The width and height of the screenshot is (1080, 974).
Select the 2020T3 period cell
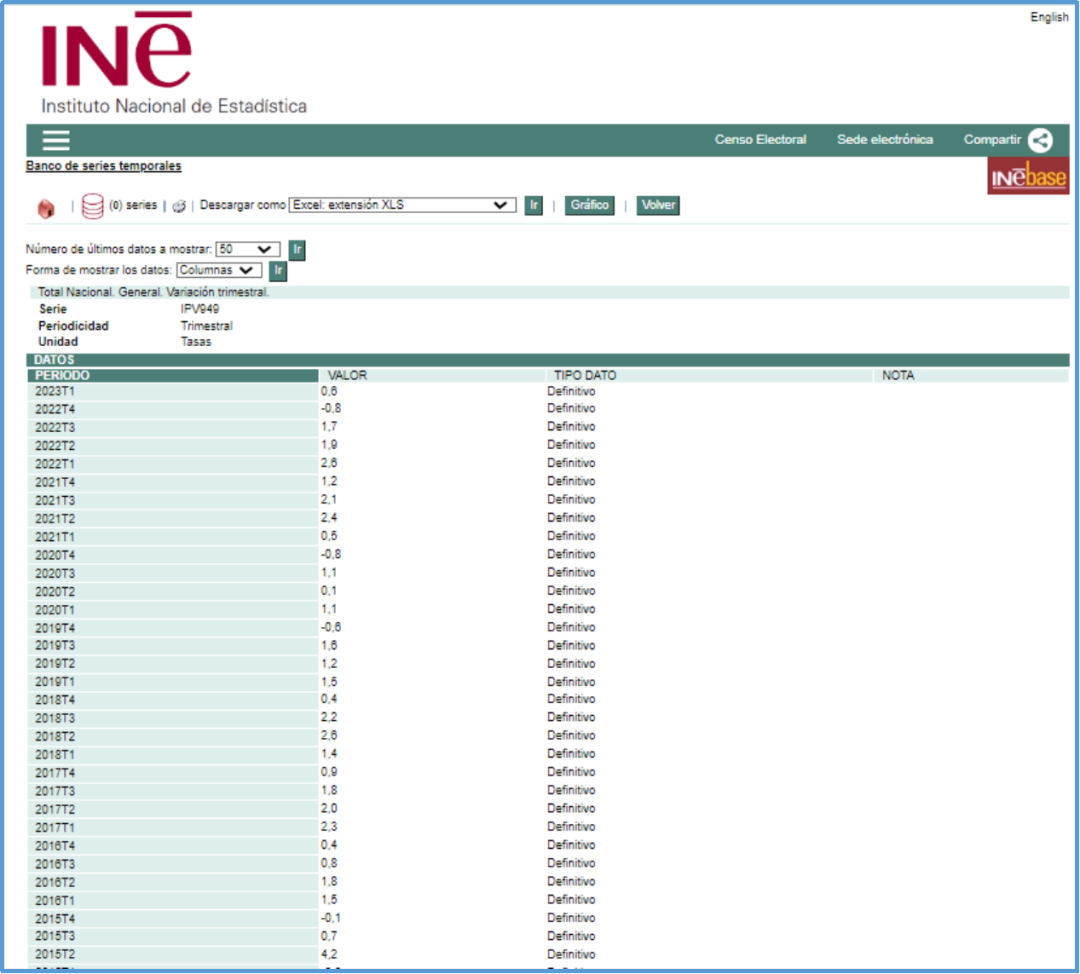point(173,574)
